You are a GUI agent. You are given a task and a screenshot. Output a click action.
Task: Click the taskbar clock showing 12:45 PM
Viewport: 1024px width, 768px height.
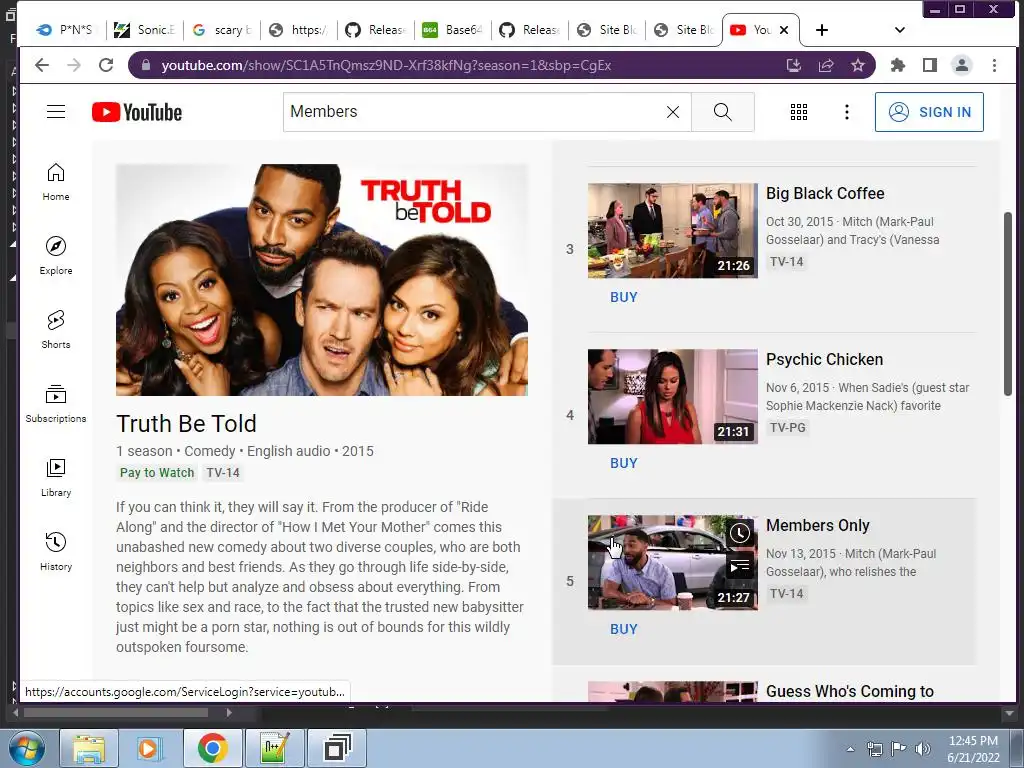click(x=973, y=749)
